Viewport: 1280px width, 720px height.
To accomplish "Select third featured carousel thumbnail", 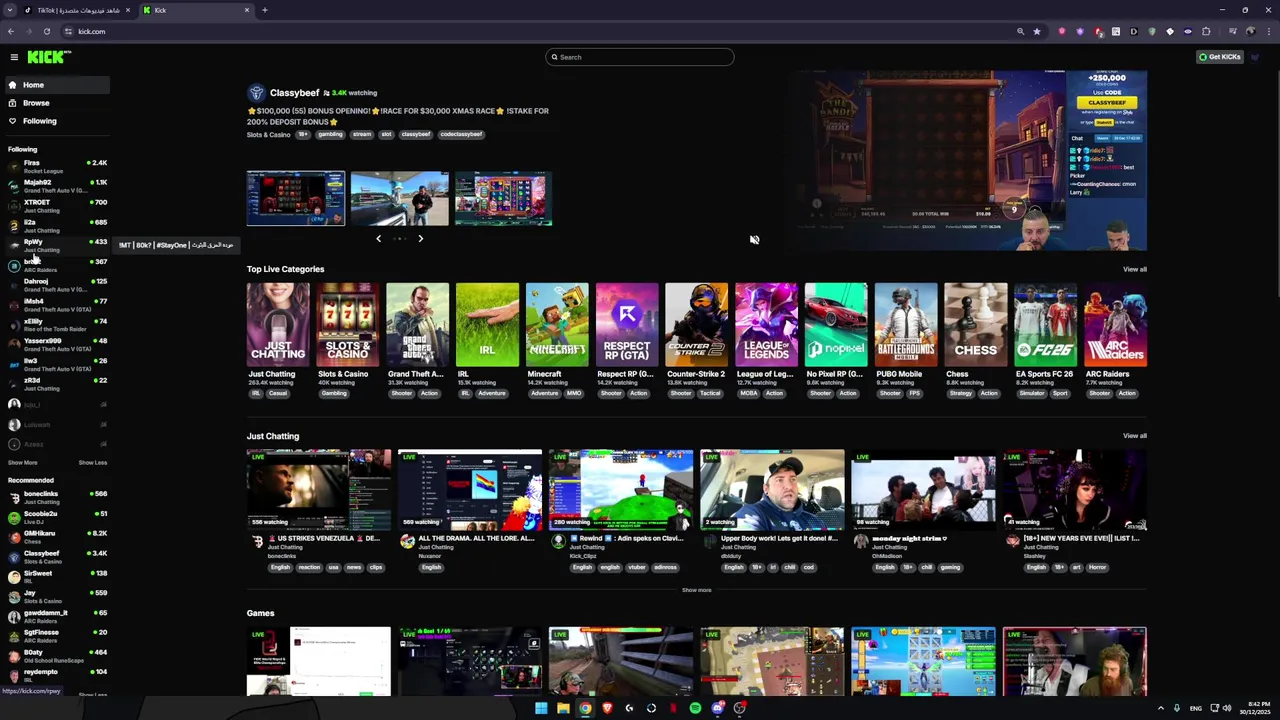I will pyautogui.click(x=503, y=198).
